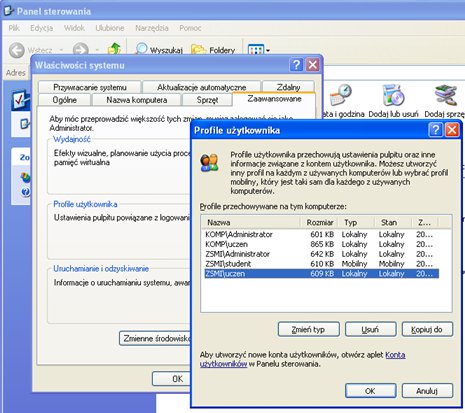Click the Panel sterowania title bar icon

click(x=9, y=11)
